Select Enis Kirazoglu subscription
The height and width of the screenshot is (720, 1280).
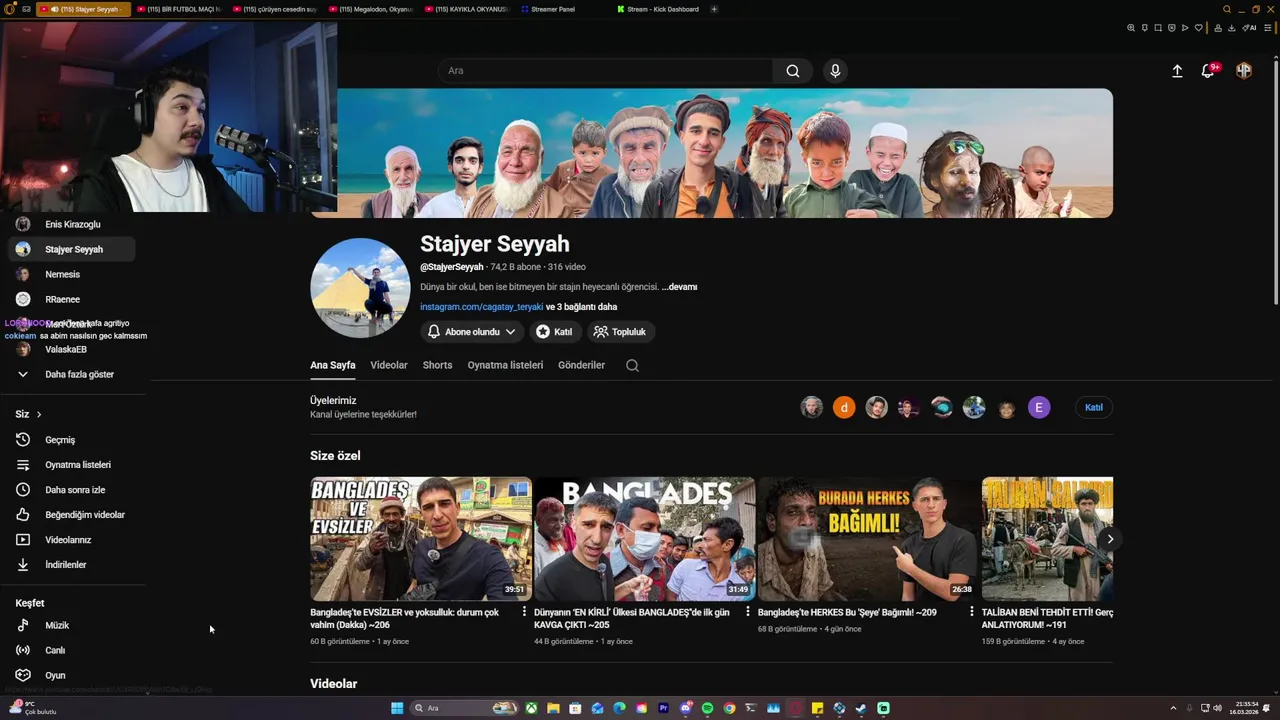pyautogui.click(x=72, y=224)
